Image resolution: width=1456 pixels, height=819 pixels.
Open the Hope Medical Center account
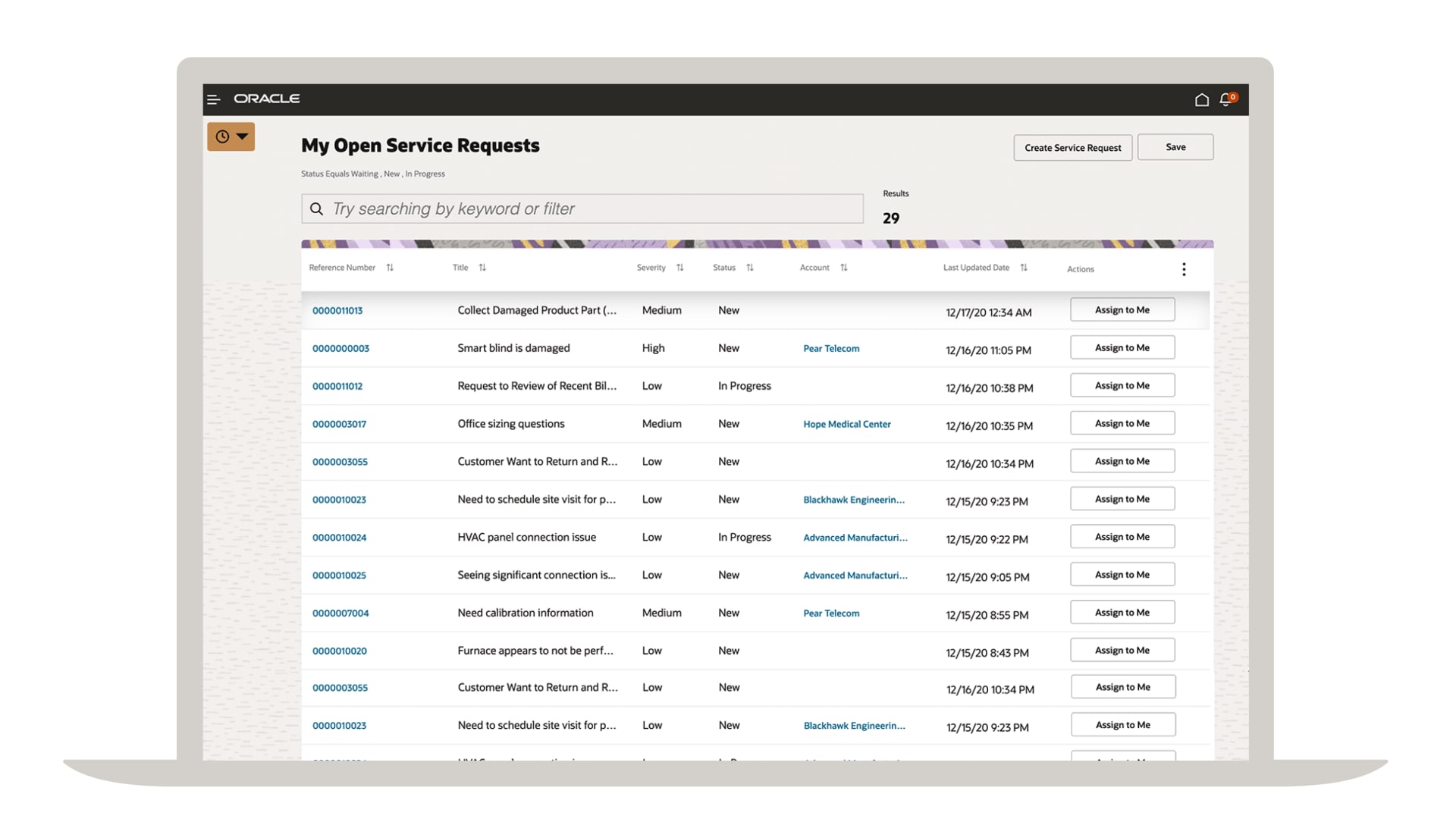(846, 424)
